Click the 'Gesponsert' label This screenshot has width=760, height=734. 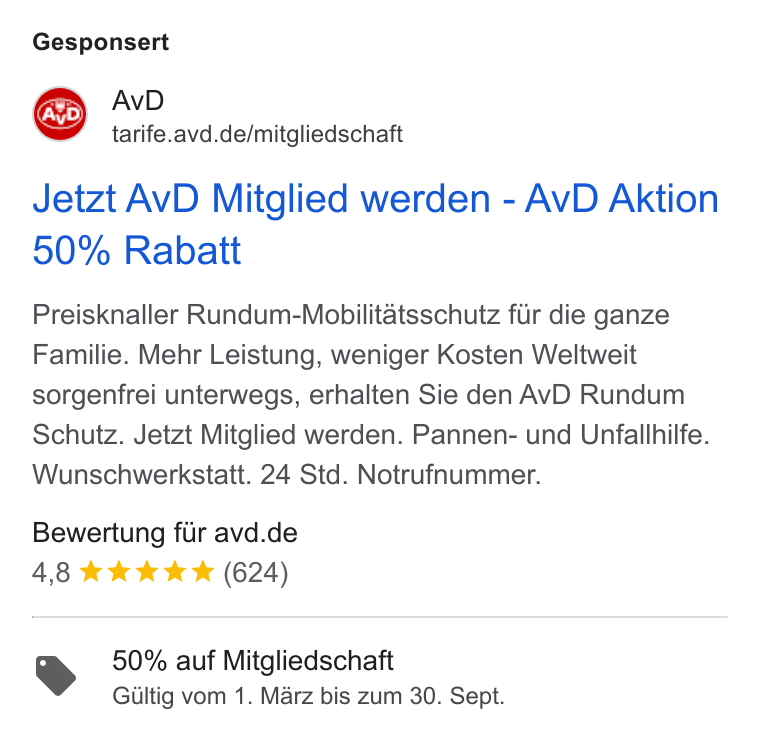(x=101, y=42)
